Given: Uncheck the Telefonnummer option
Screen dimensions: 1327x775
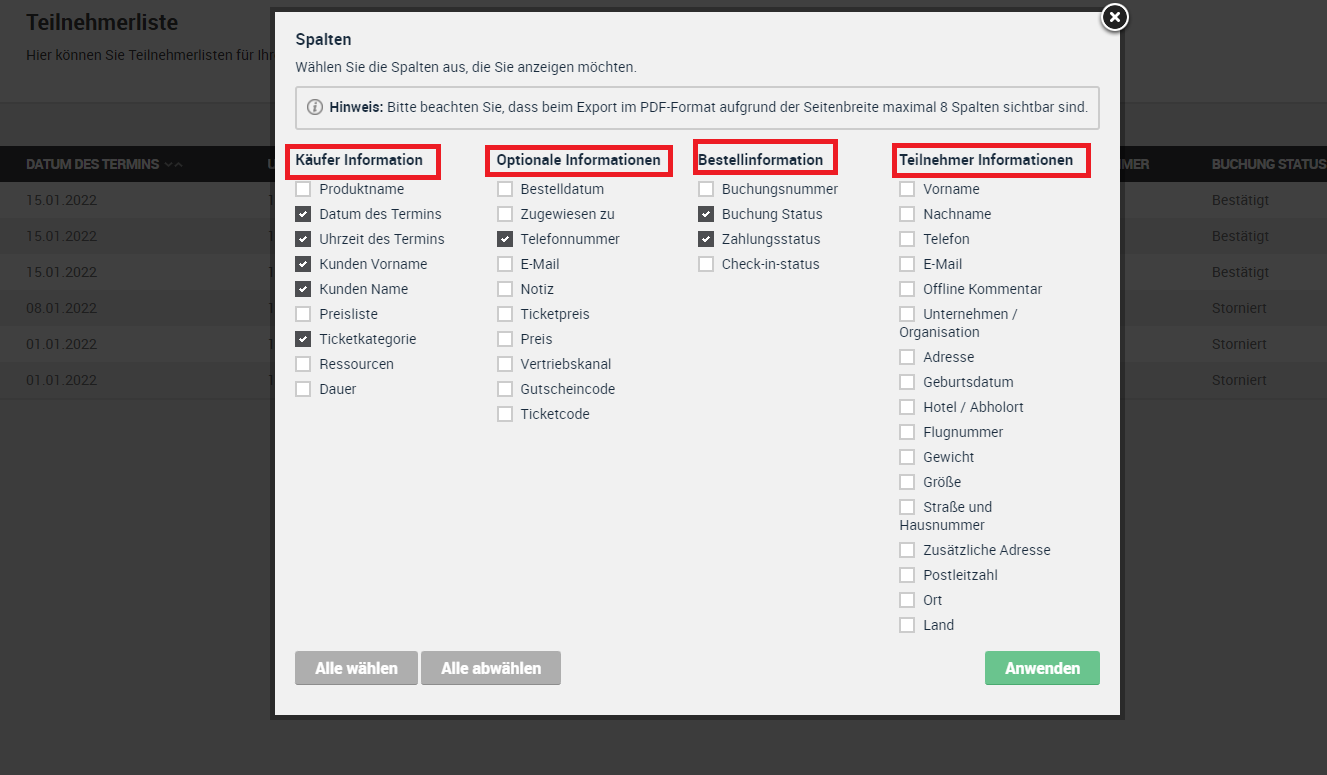Looking at the screenshot, I should (x=505, y=239).
